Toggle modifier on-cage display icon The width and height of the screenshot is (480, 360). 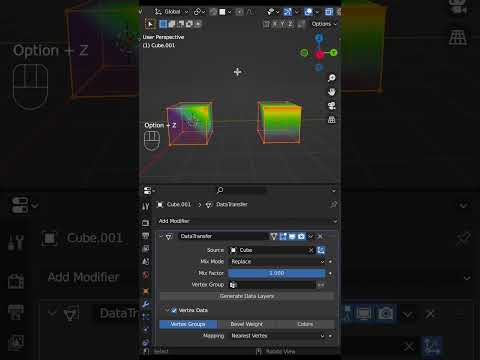click(x=273, y=236)
